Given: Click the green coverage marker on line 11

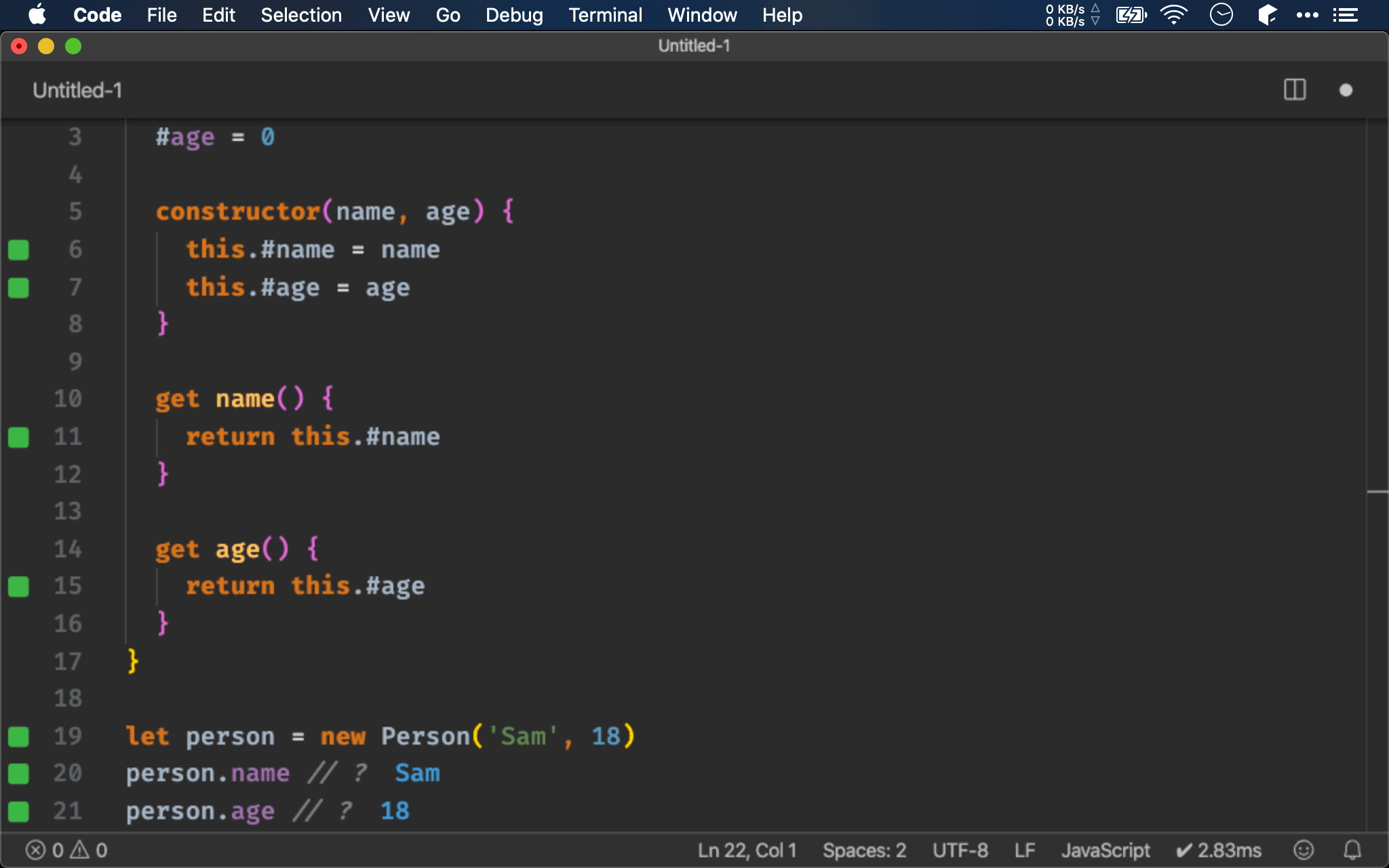Looking at the screenshot, I should (x=18, y=437).
